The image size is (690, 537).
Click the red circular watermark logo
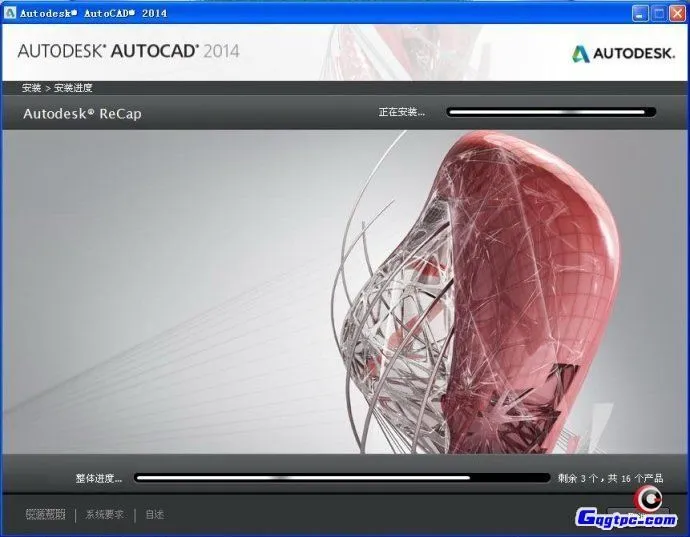click(649, 498)
